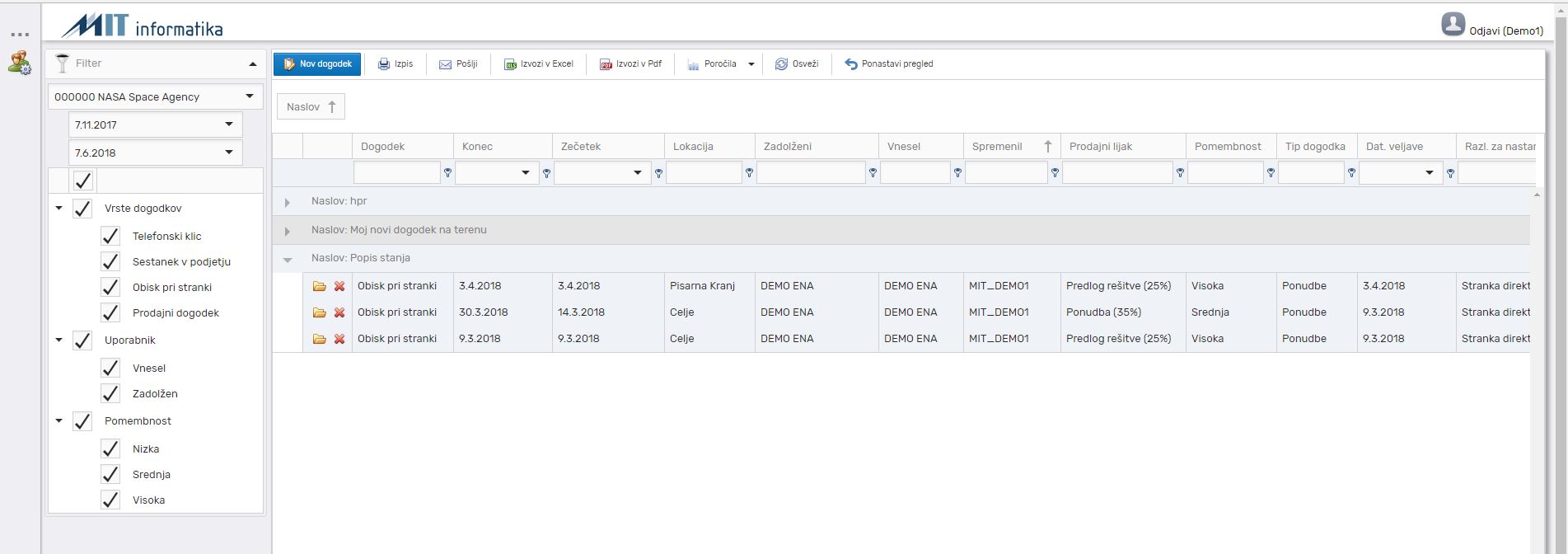Toggle the Uporabnik checkbox
The height and width of the screenshot is (554, 1568).
82,340
